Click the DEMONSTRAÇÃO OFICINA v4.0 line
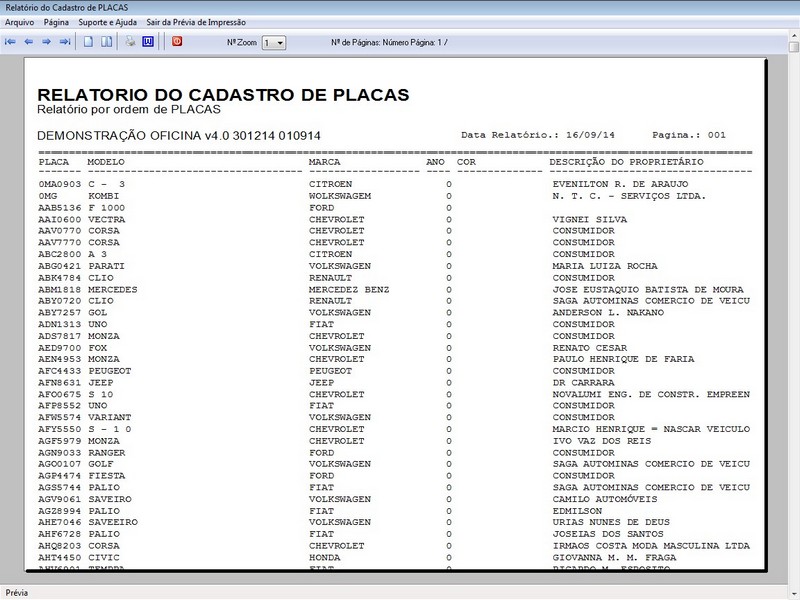800x600 pixels. point(179,136)
